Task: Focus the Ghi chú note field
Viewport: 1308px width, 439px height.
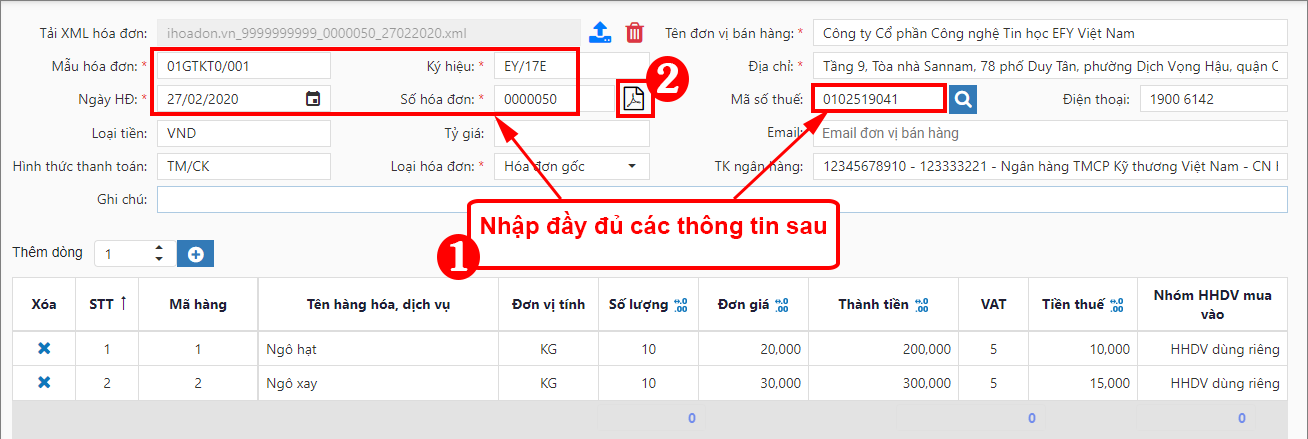Action: (x=722, y=200)
